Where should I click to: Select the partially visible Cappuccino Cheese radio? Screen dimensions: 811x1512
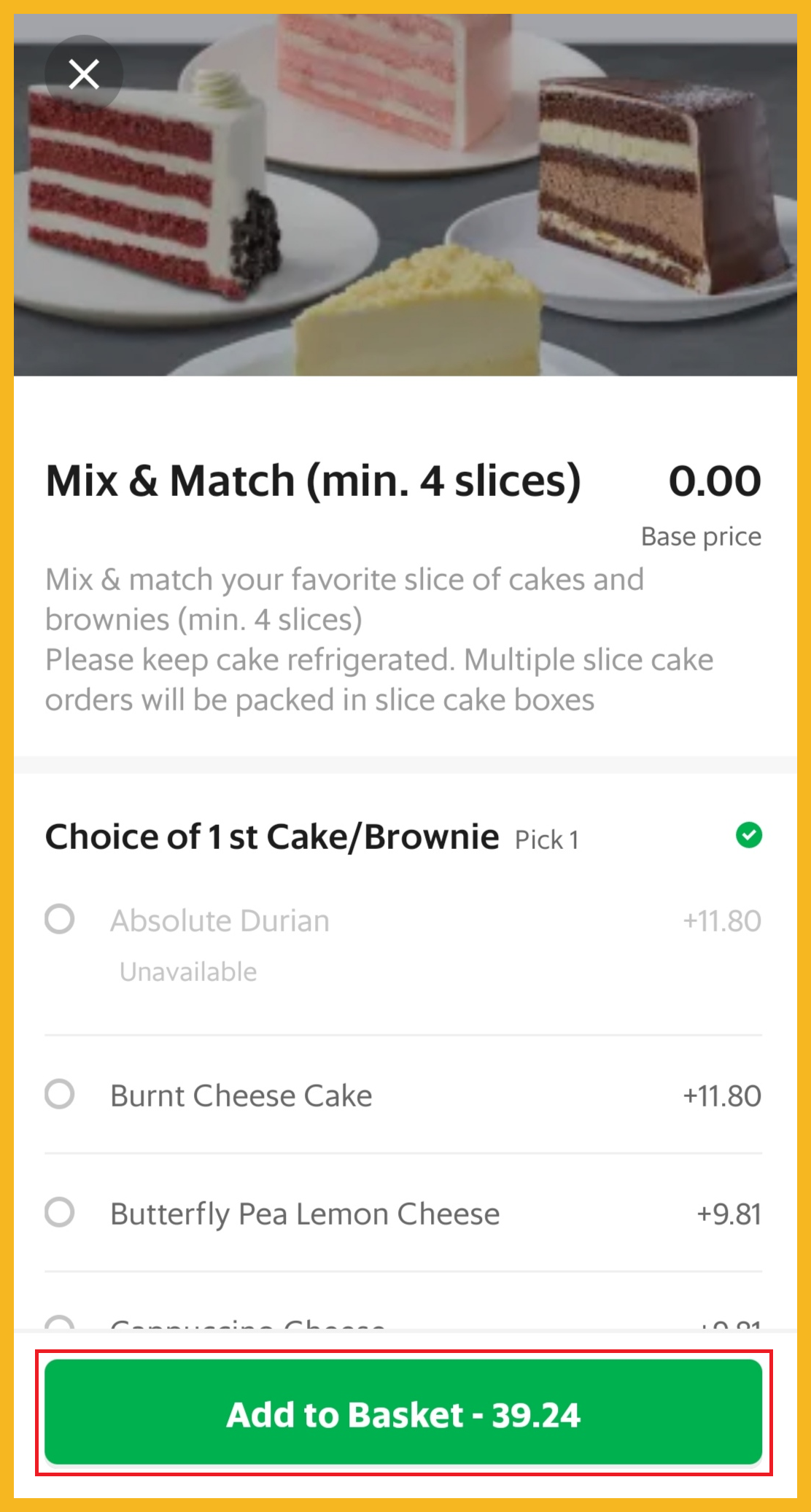[60, 1322]
